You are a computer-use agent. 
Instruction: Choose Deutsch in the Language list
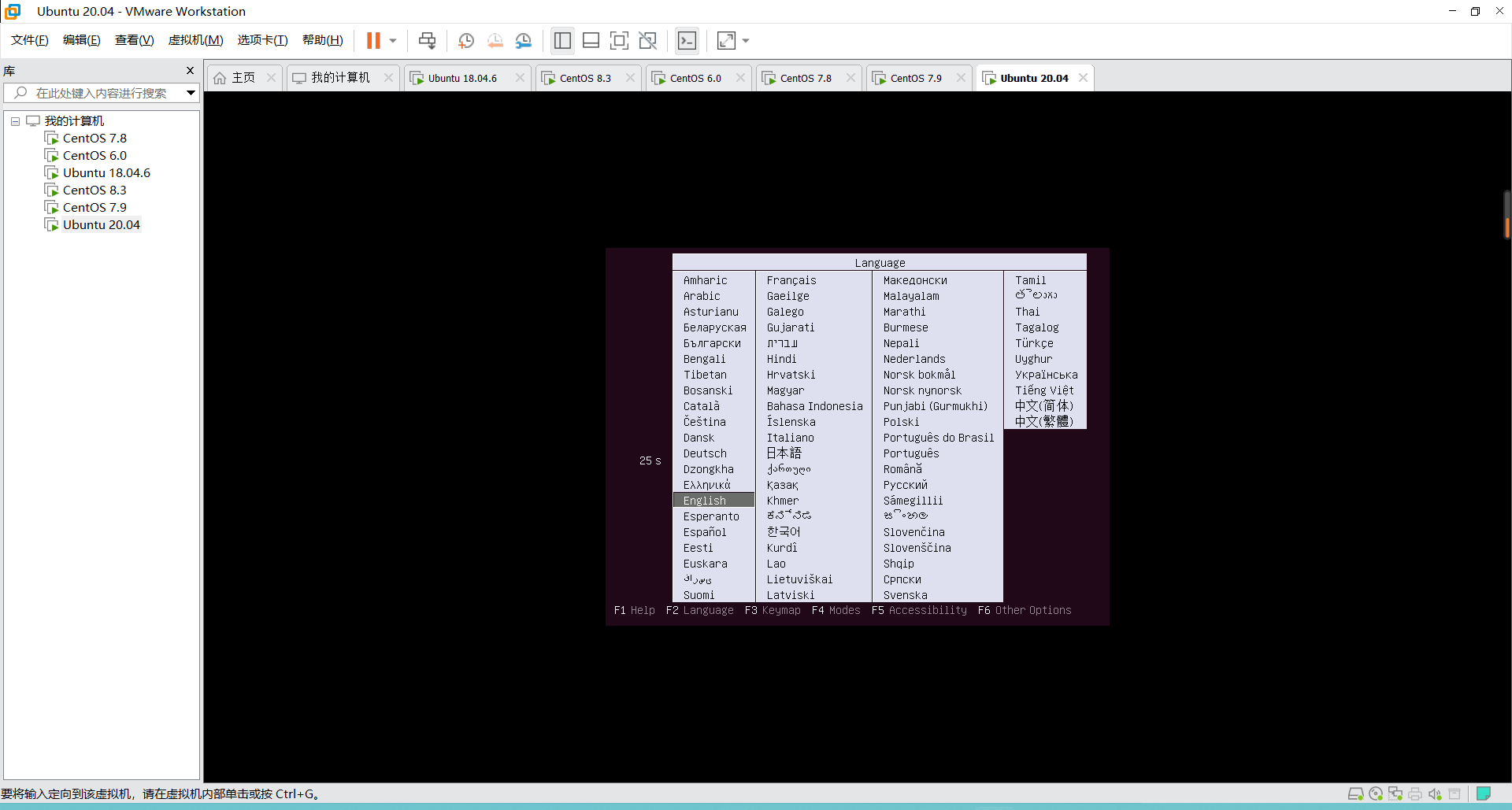click(705, 453)
